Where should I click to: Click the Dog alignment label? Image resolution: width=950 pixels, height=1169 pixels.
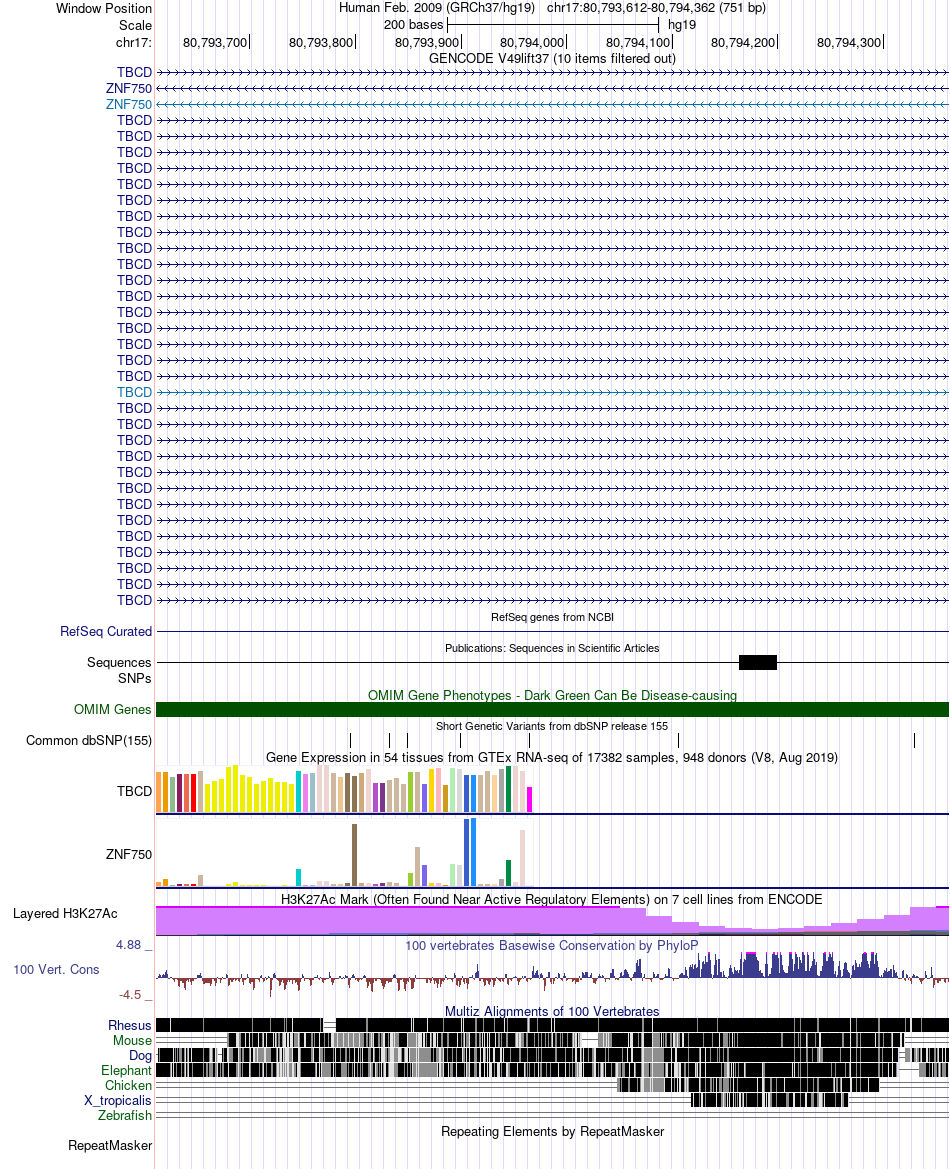[140, 1056]
